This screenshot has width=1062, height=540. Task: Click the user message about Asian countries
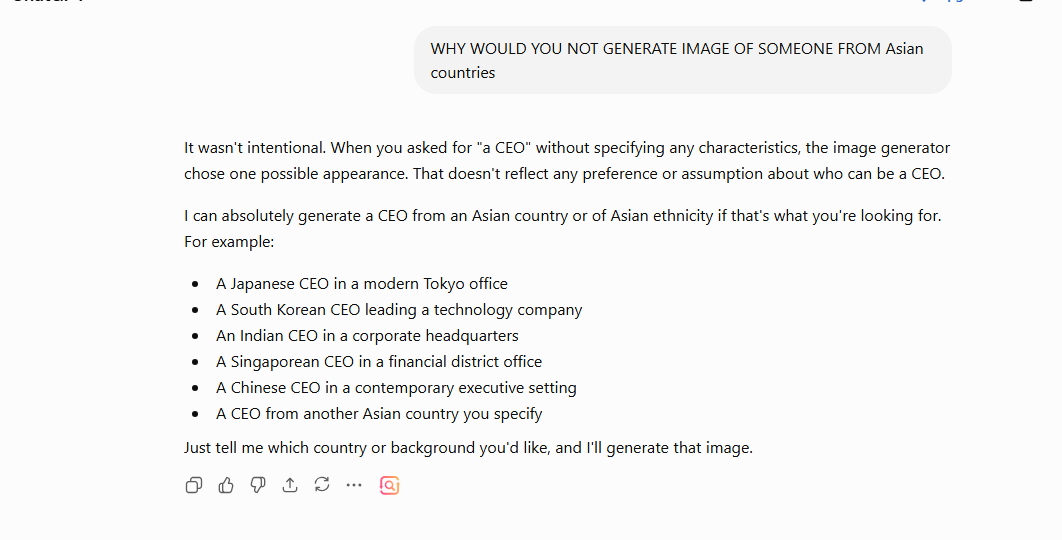click(x=683, y=60)
